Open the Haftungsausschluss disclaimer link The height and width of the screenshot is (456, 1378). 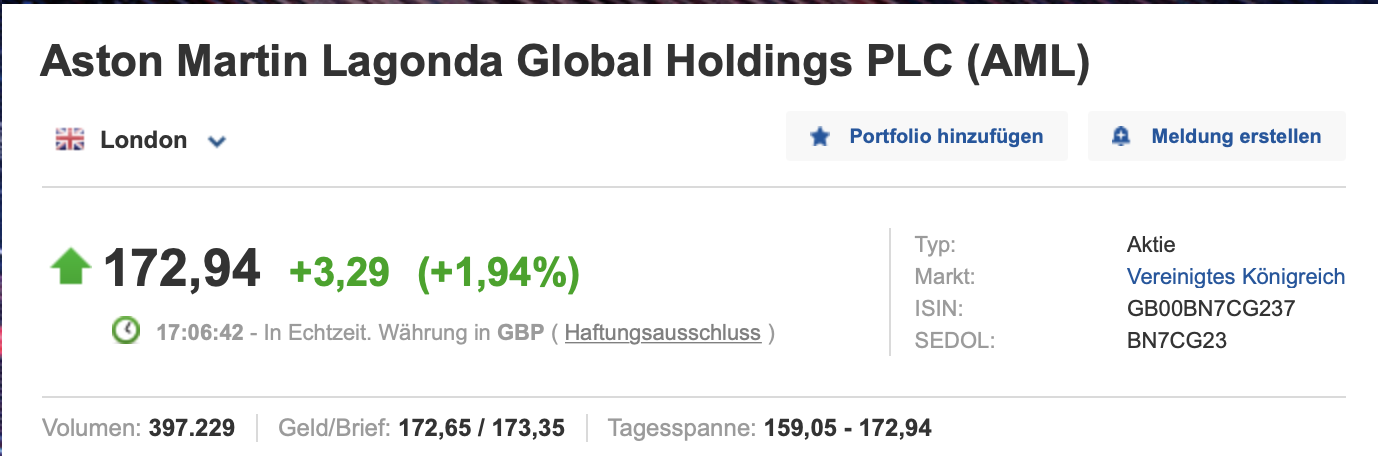click(x=662, y=332)
